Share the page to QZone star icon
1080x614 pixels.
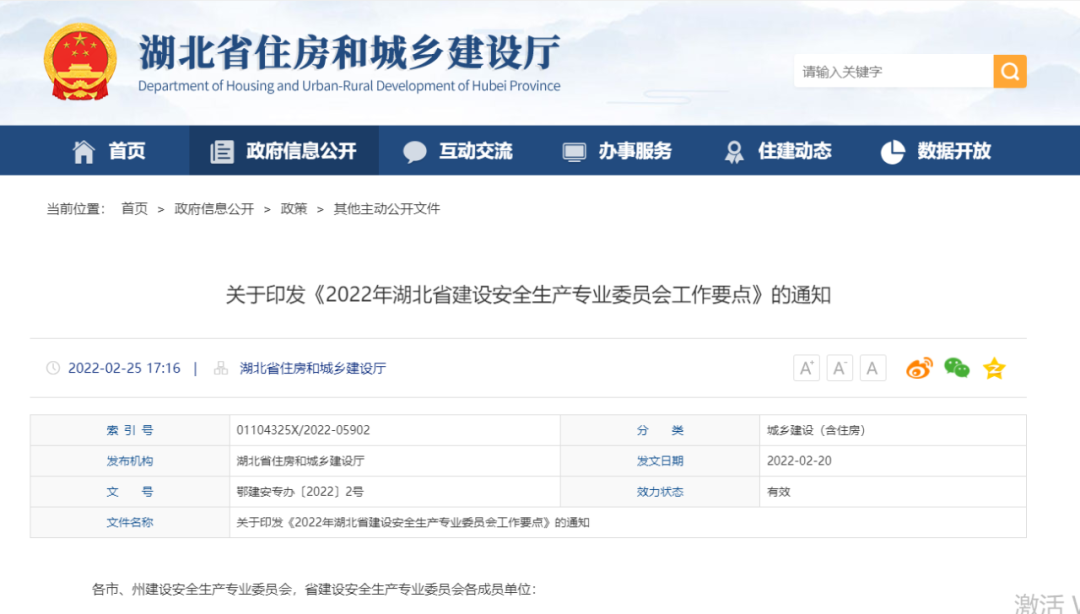993,368
